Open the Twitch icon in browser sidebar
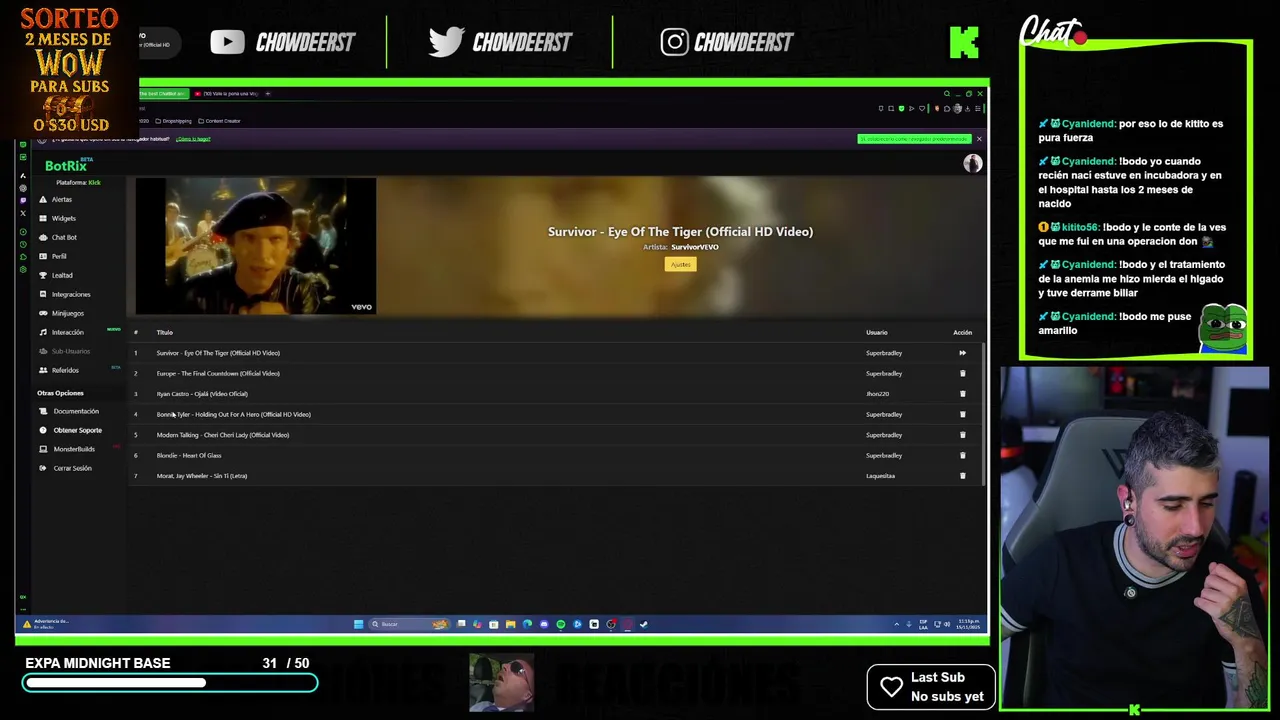This screenshot has width=1280, height=720. click(23, 200)
